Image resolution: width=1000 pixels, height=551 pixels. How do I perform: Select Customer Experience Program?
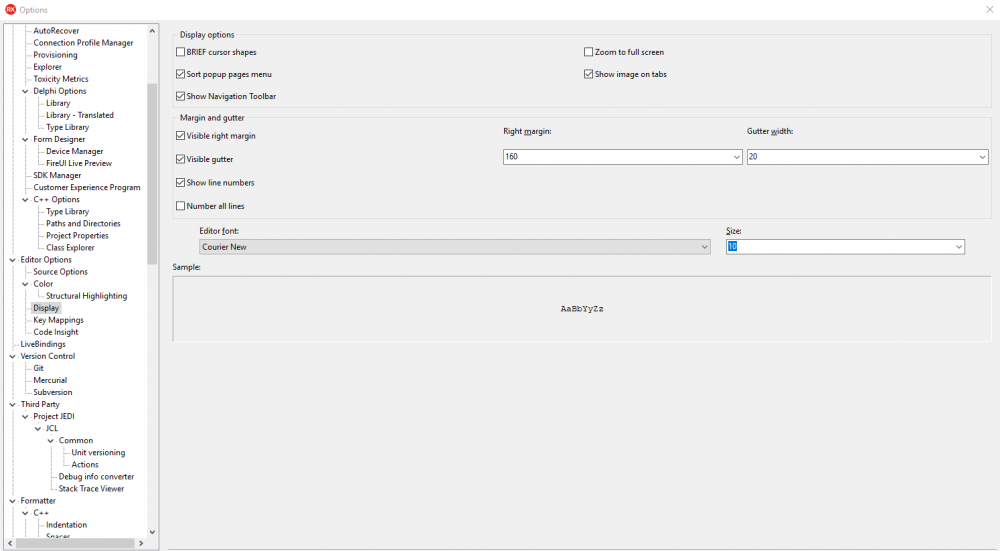(87, 187)
